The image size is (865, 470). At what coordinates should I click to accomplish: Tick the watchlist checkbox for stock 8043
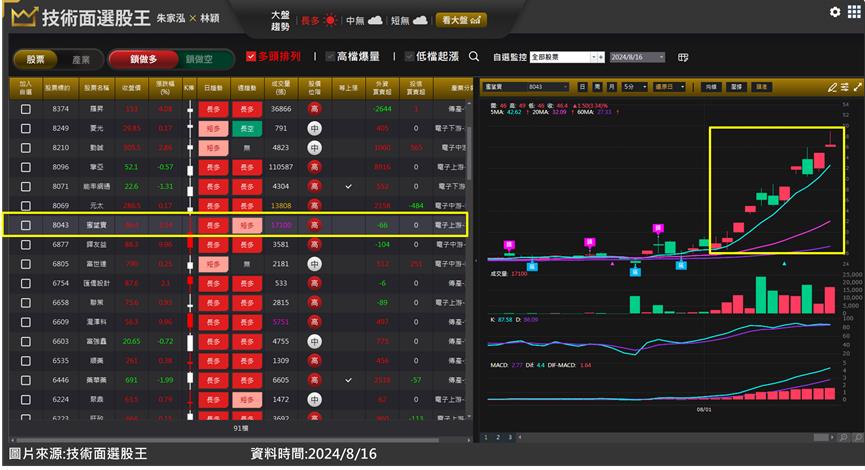pyautogui.click(x=25, y=226)
